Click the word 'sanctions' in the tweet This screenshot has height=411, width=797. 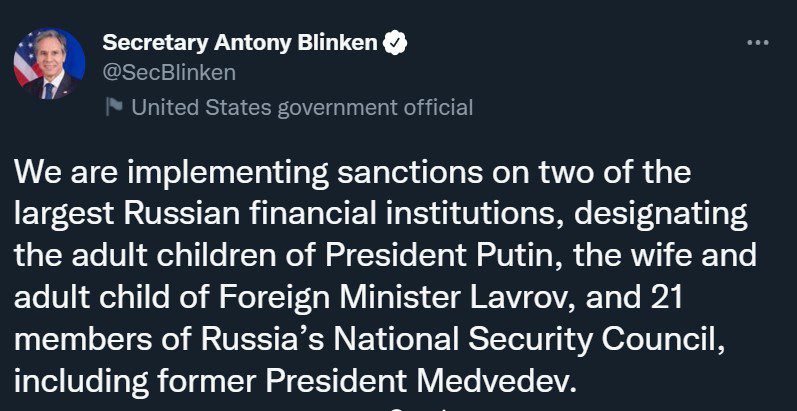click(x=410, y=173)
